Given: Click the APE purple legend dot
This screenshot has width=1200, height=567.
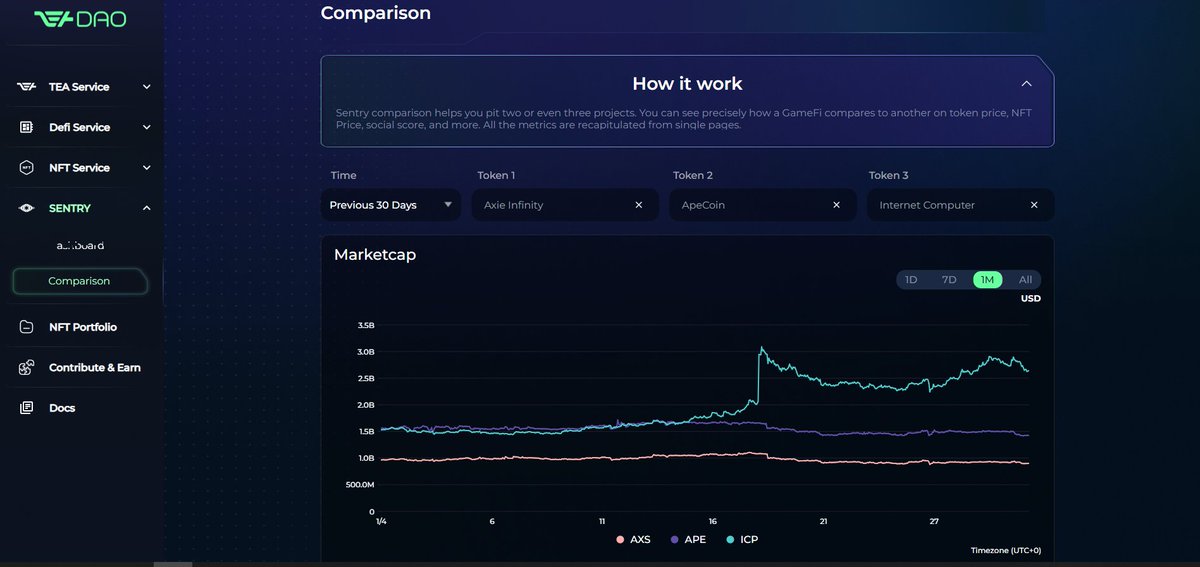Looking at the screenshot, I should pos(674,539).
